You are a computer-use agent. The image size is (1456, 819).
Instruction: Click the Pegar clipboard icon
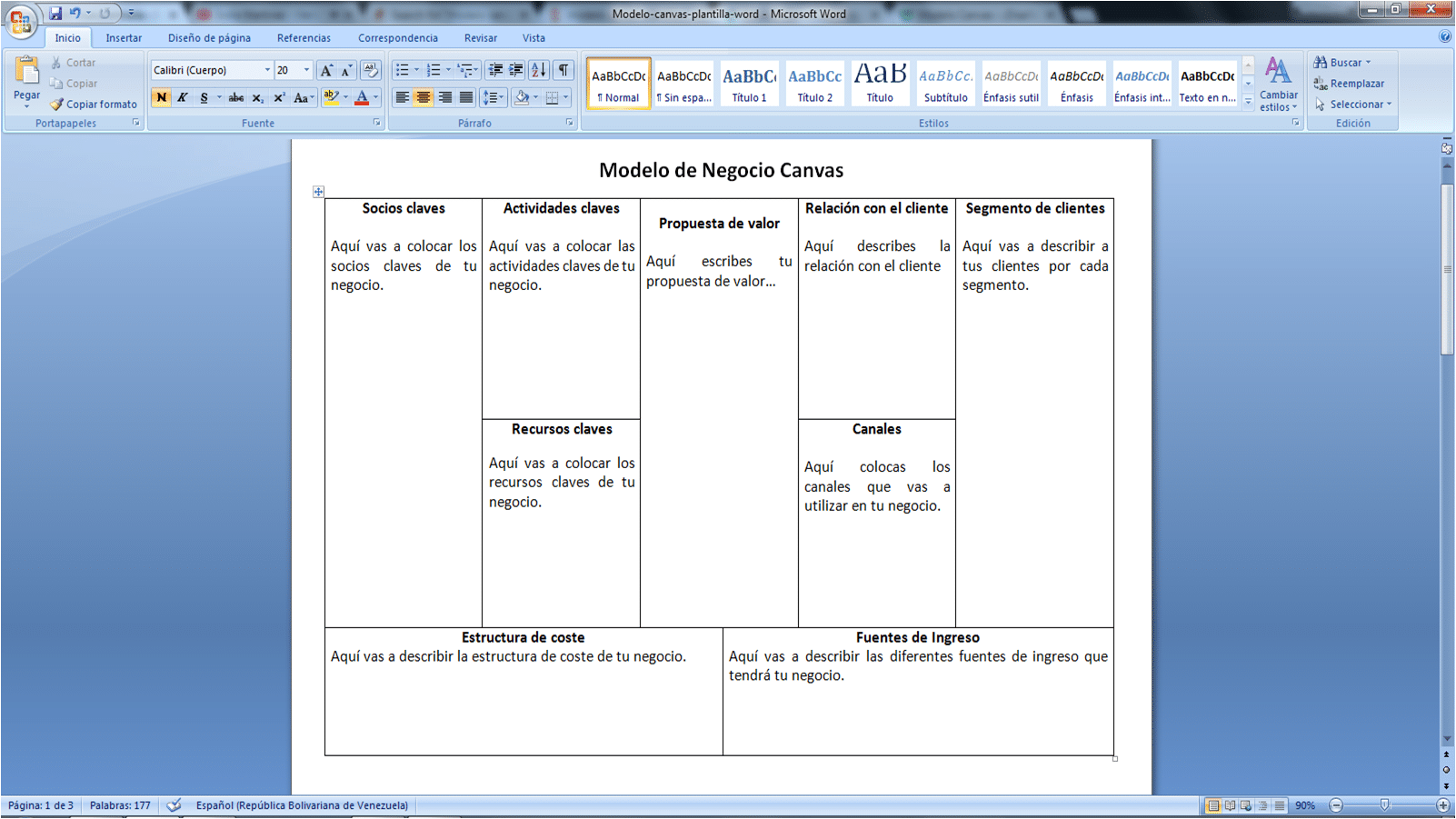[26, 70]
